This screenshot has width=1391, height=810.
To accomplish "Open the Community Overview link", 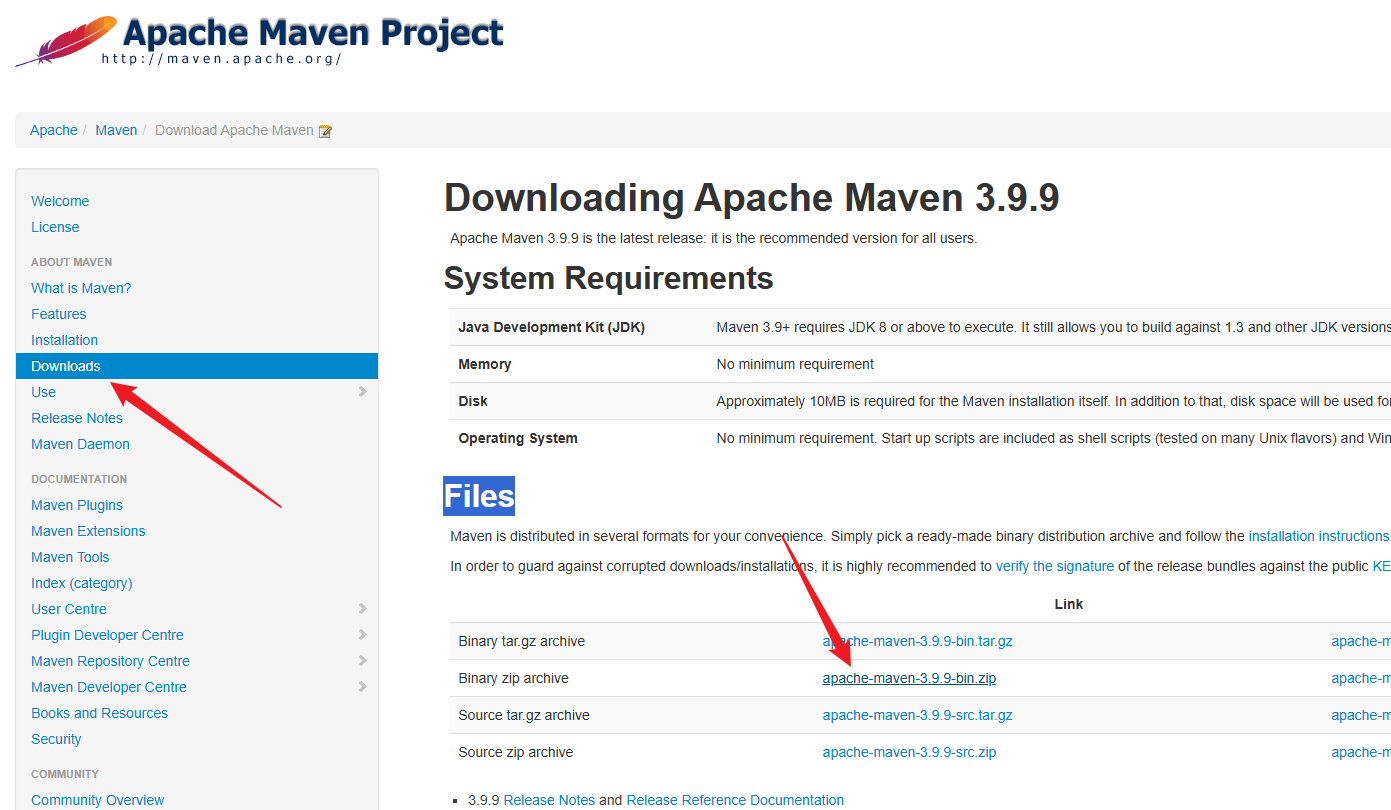I will coord(98,800).
